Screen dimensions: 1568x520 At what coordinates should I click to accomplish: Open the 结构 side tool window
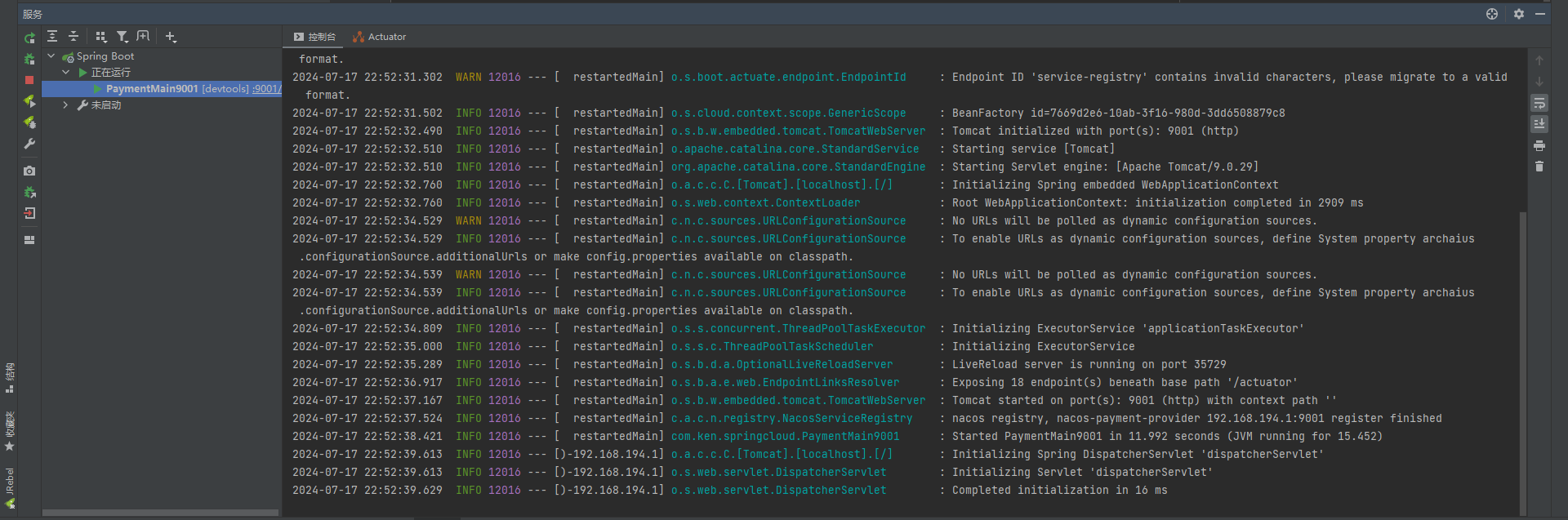10,377
